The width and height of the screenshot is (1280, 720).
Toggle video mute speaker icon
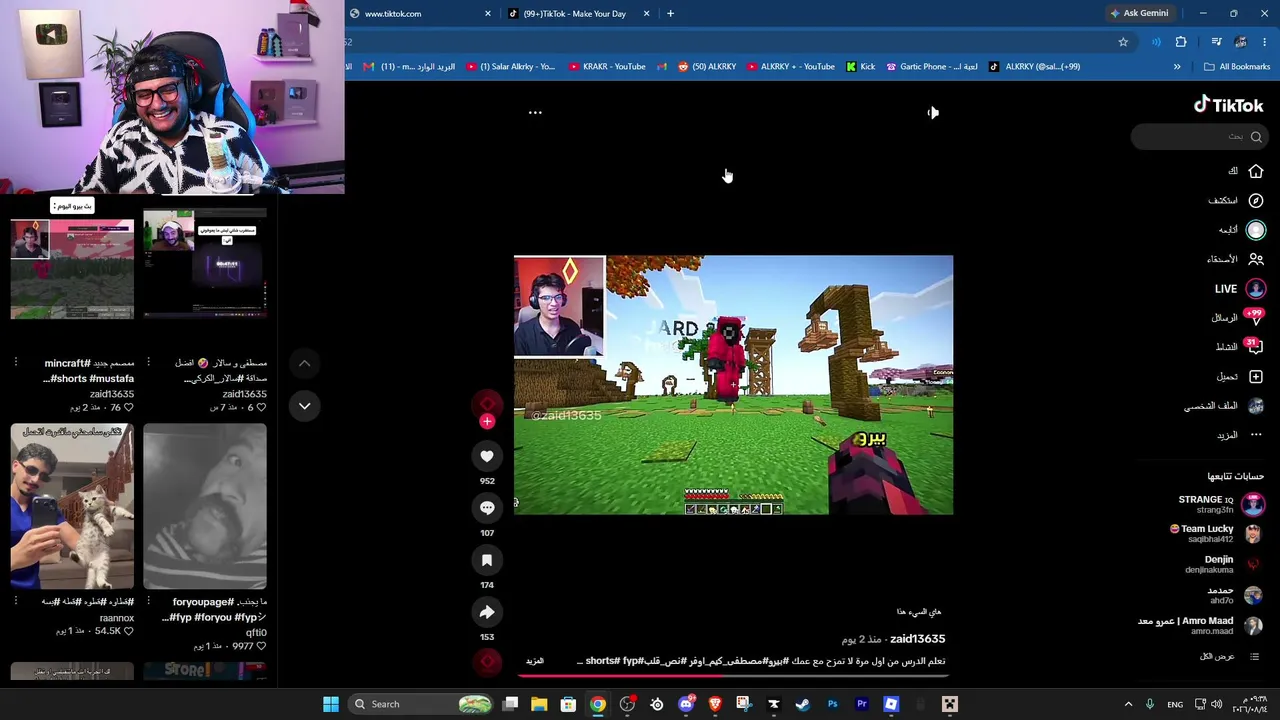click(x=932, y=113)
